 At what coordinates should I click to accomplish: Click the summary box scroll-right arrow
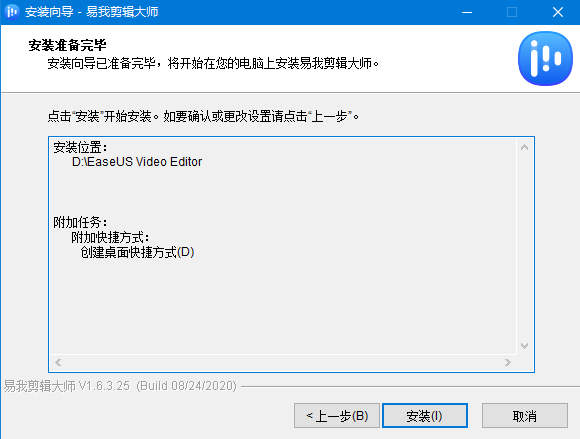pos(508,362)
